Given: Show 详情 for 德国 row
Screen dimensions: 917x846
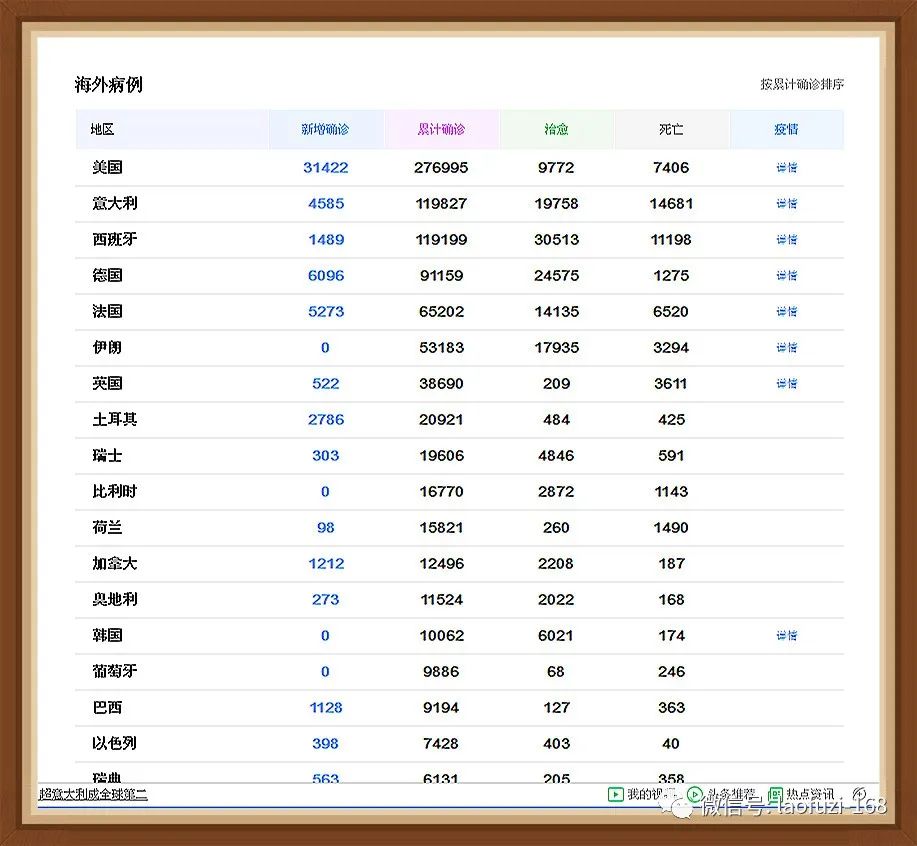Looking at the screenshot, I should pyautogui.click(x=787, y=276).
